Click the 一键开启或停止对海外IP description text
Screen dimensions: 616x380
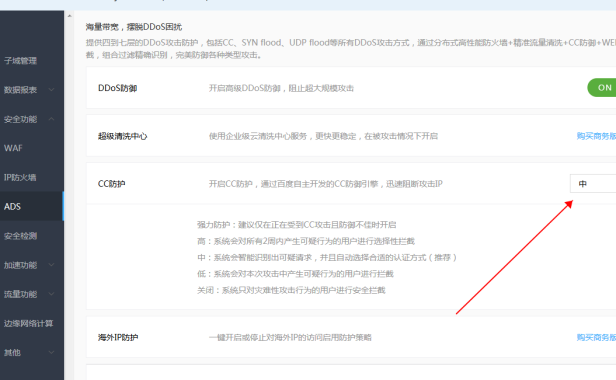pyautogui.click(x=290, y=337)
